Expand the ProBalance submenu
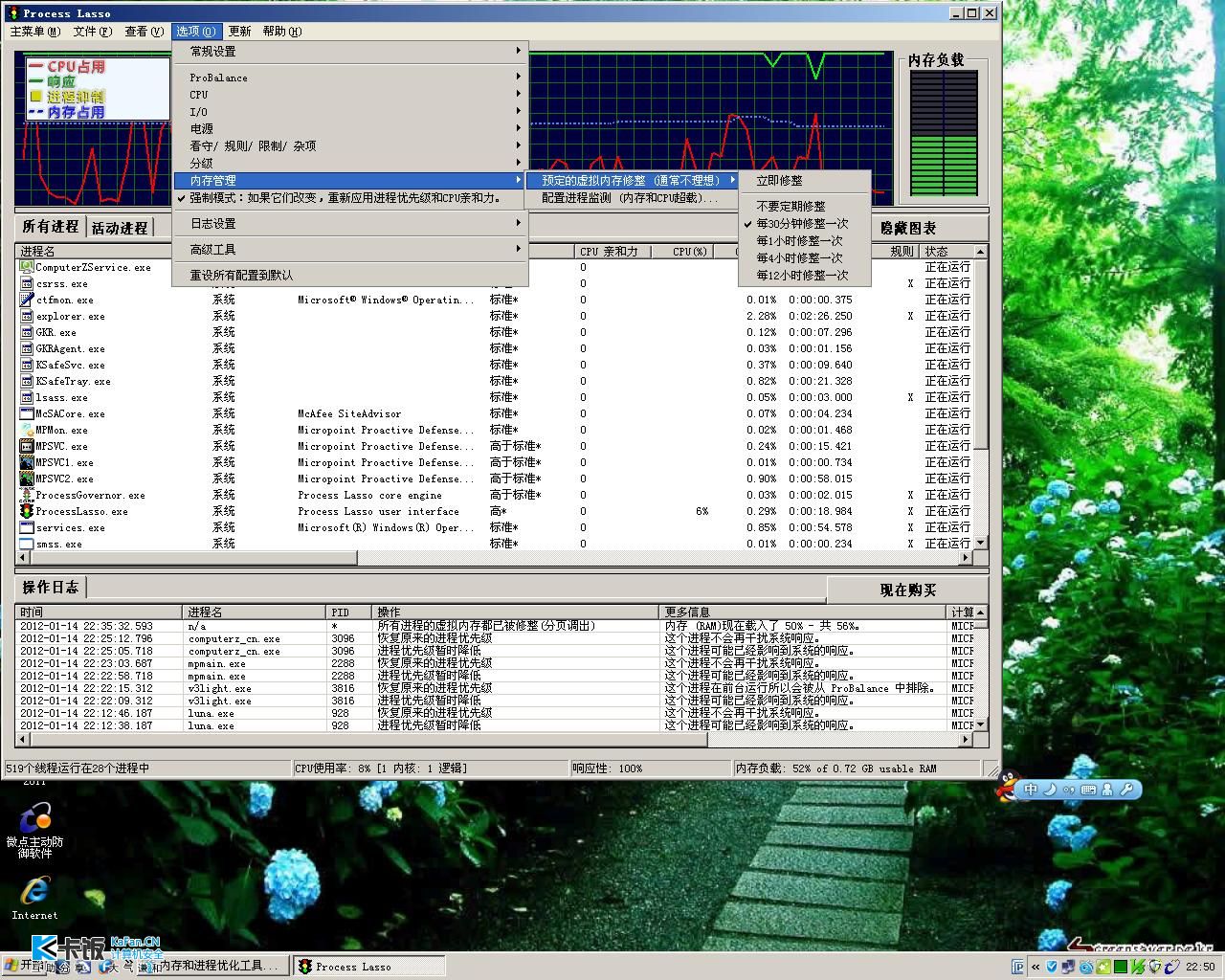Viewport: 1225px width, 980px height. (x=350, y=78)
